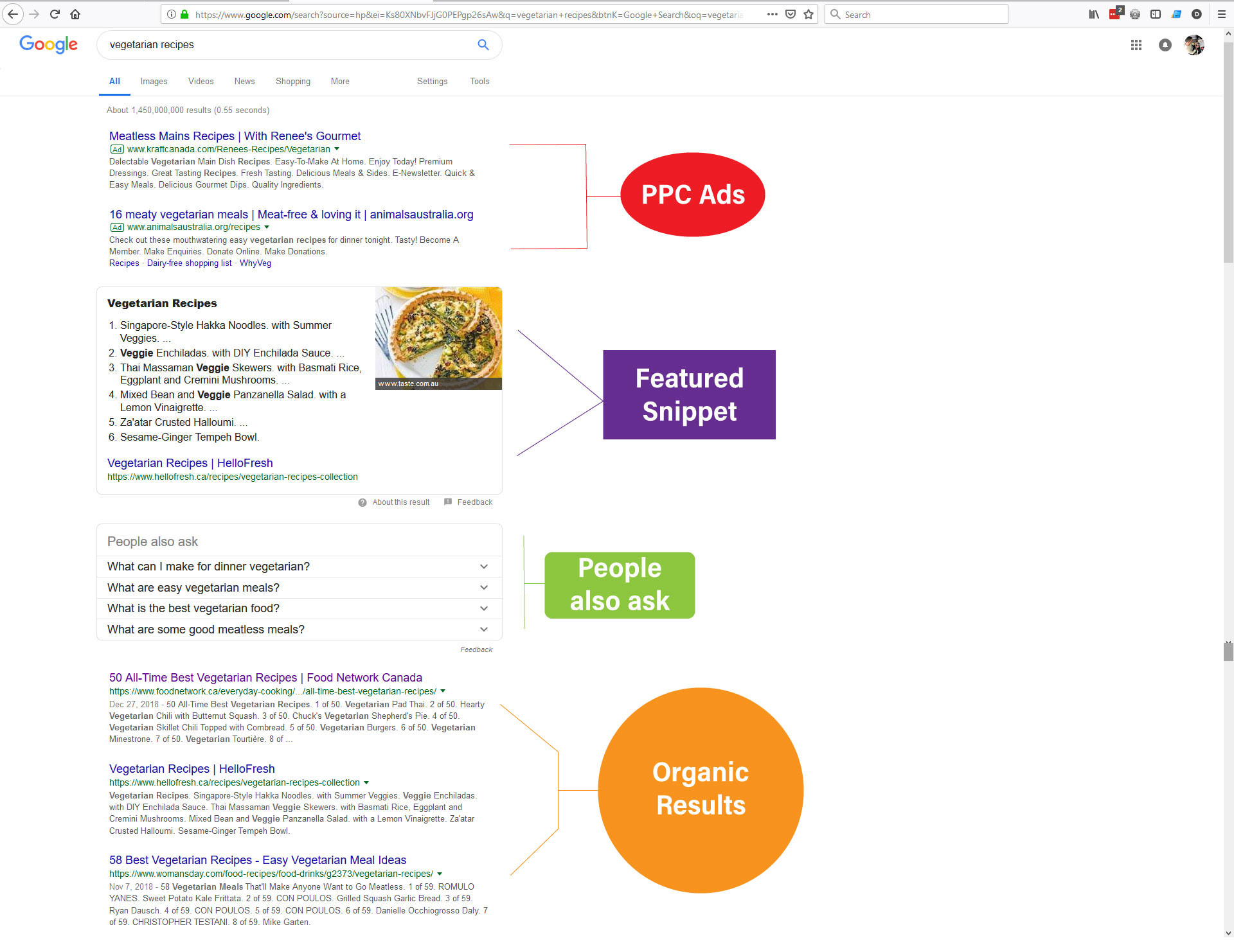Expand 'What is the best vegetarian food?'
The image size is (1234, 952).
coord(299,608)
